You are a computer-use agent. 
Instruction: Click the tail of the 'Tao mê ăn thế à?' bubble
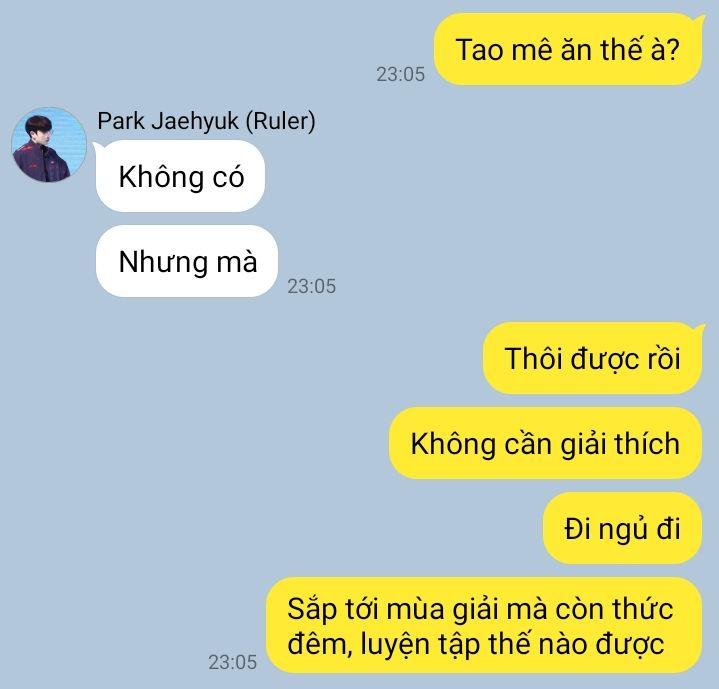[700, 19]
